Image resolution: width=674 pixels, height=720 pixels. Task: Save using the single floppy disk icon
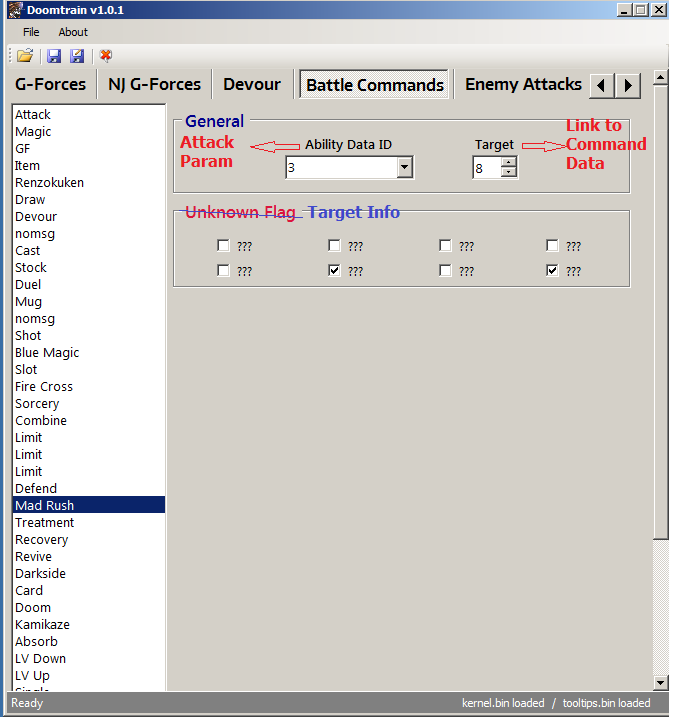pos(54,56)
